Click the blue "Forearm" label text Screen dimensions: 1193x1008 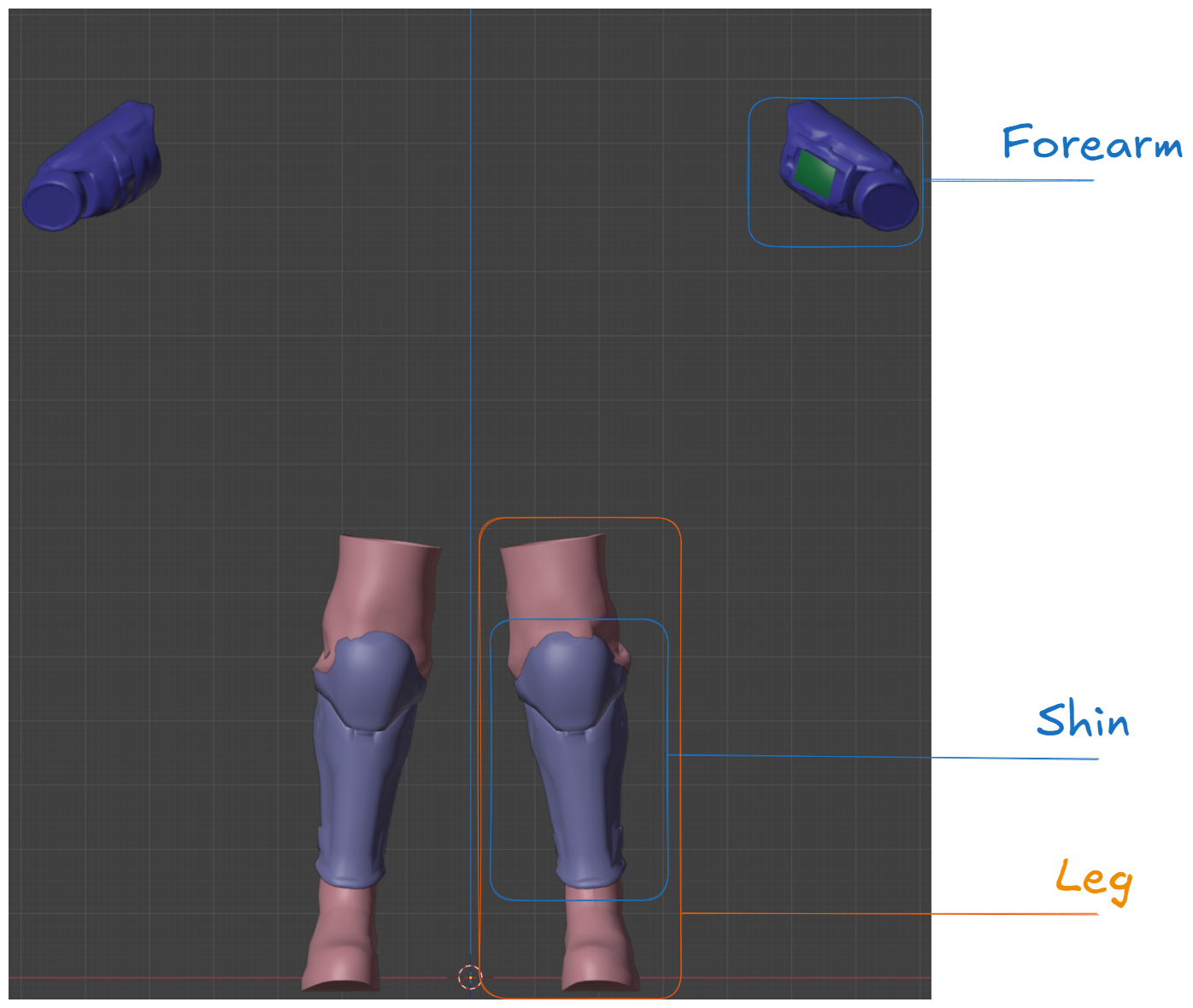(x=1091, y=144)
